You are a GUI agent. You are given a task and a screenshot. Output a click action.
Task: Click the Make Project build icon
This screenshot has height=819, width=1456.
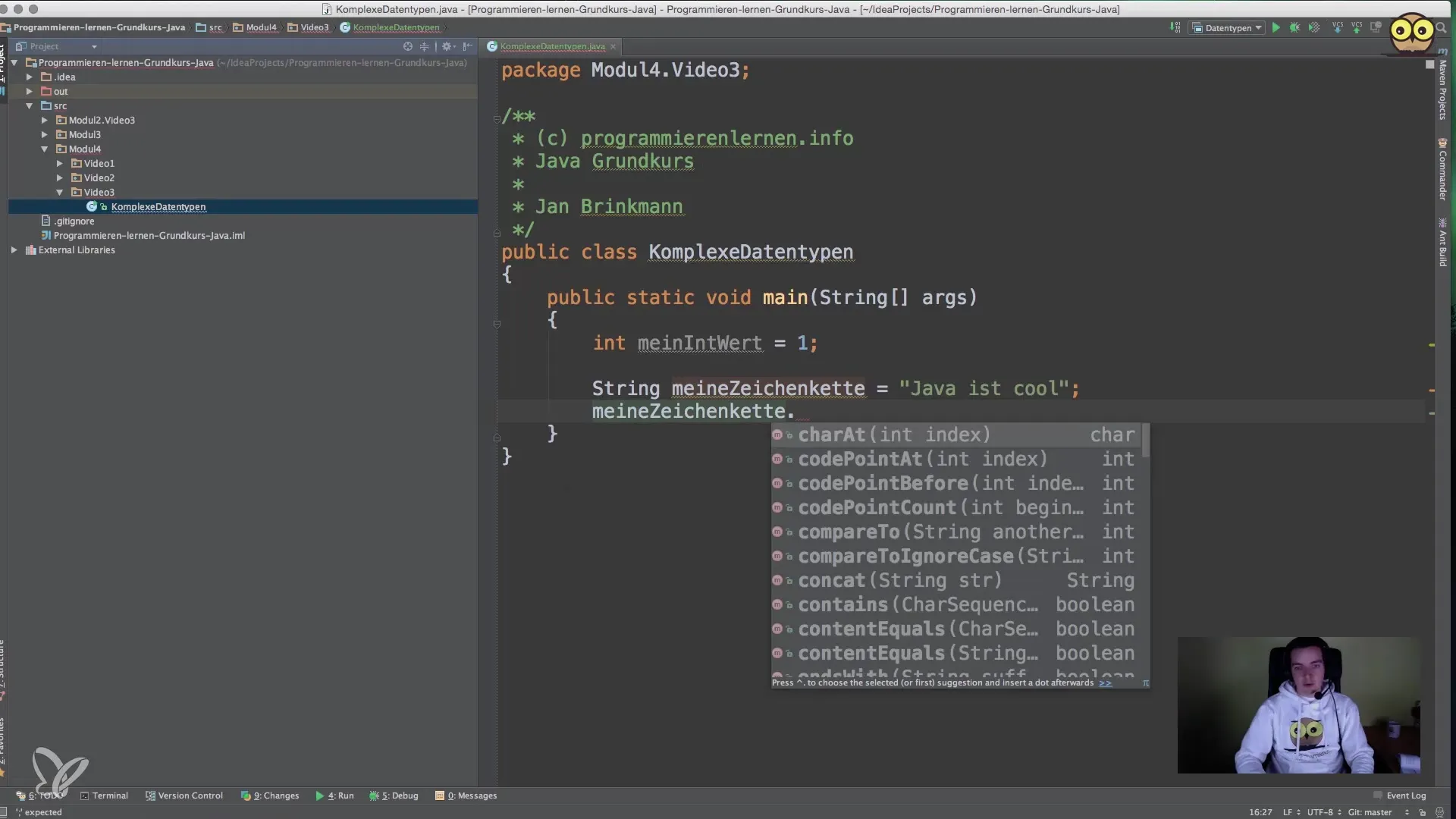pos(1175,28)
